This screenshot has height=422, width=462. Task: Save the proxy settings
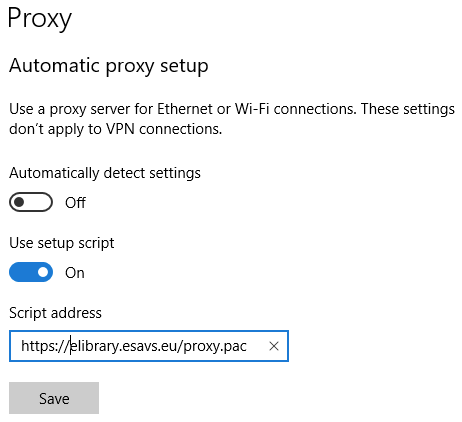click(54, 398)
